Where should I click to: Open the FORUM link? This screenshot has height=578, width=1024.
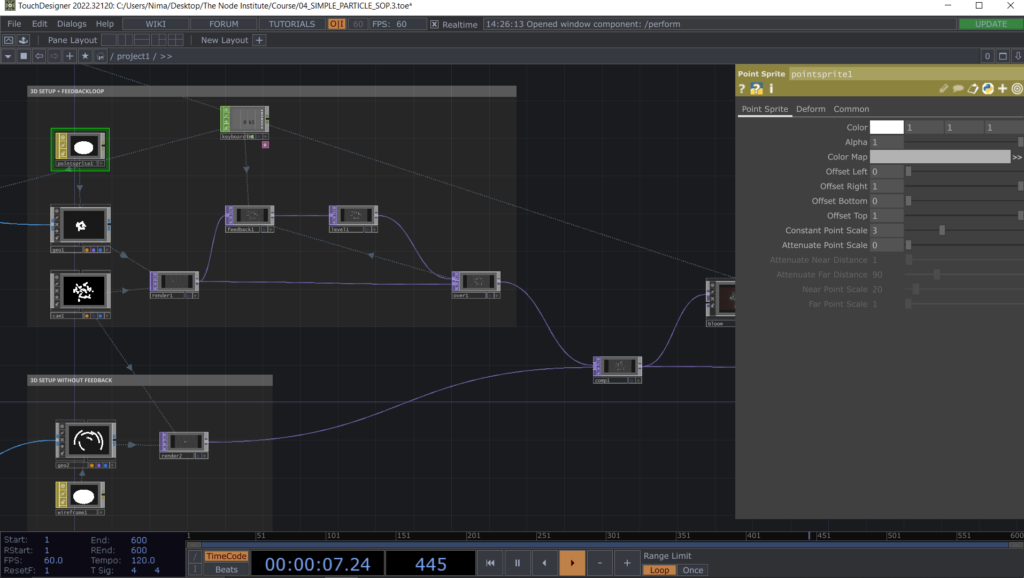(223, 24)
